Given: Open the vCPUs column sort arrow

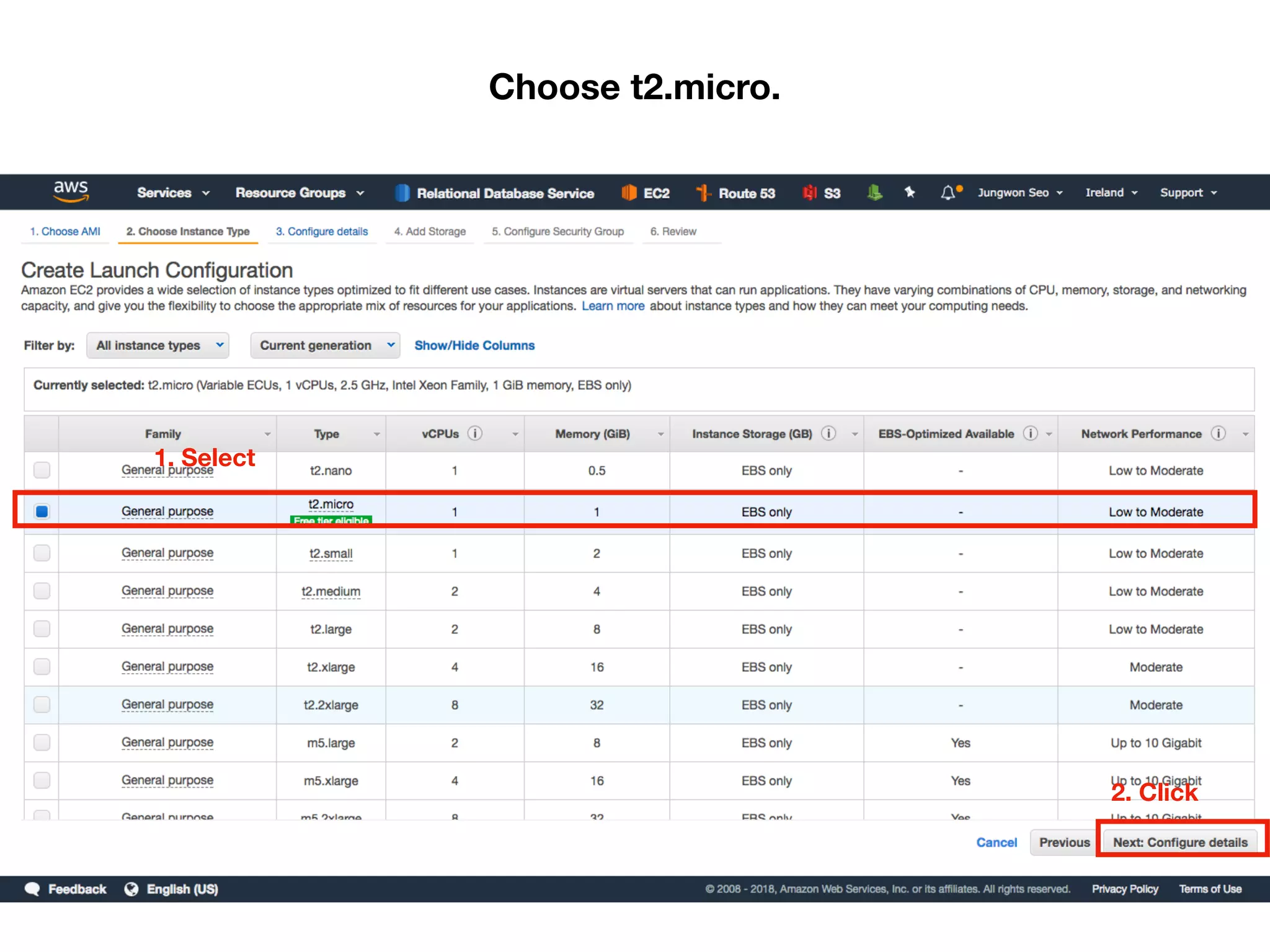Looking at the screenshot, I should (x=515, y=434).
